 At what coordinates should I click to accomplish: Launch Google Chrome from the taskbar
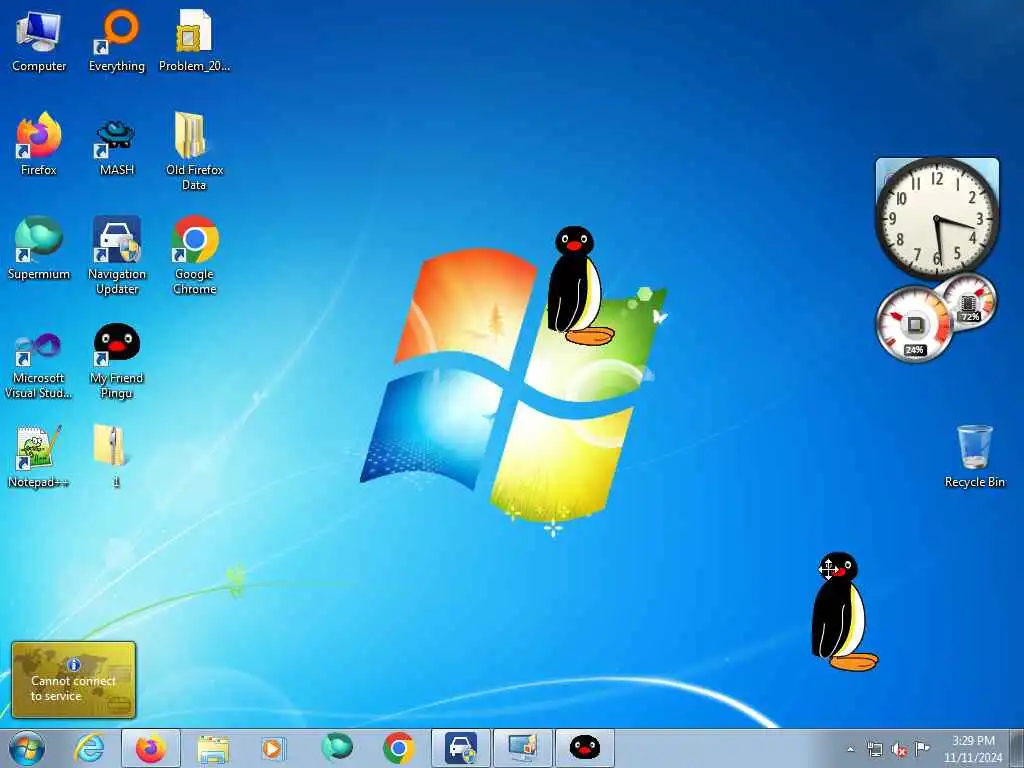[398, 748]
